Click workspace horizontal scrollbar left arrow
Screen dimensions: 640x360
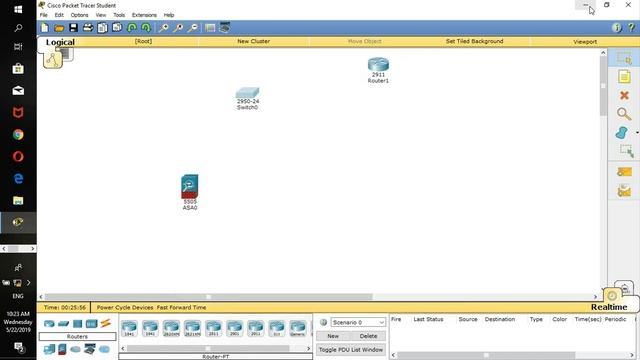pos(41,297)
